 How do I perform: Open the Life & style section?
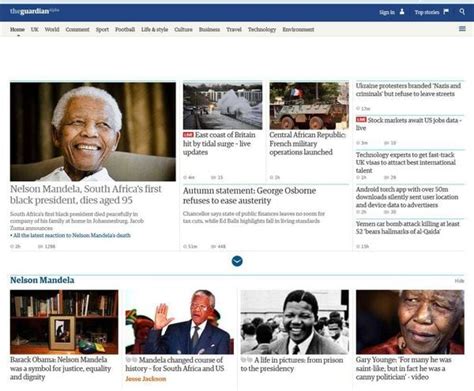tap(155, 29)
